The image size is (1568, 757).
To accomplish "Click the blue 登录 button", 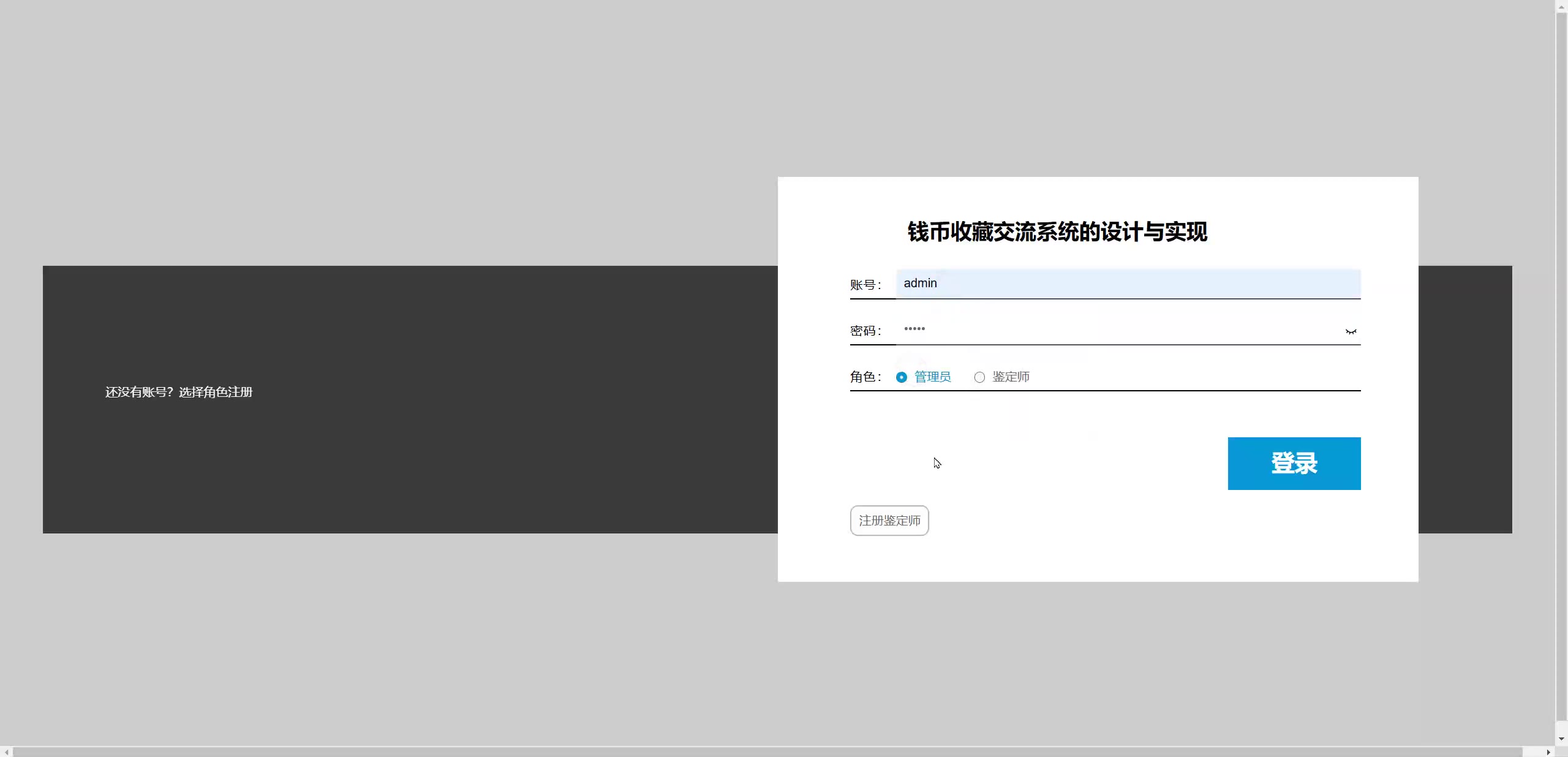I will pos(1294,463).
